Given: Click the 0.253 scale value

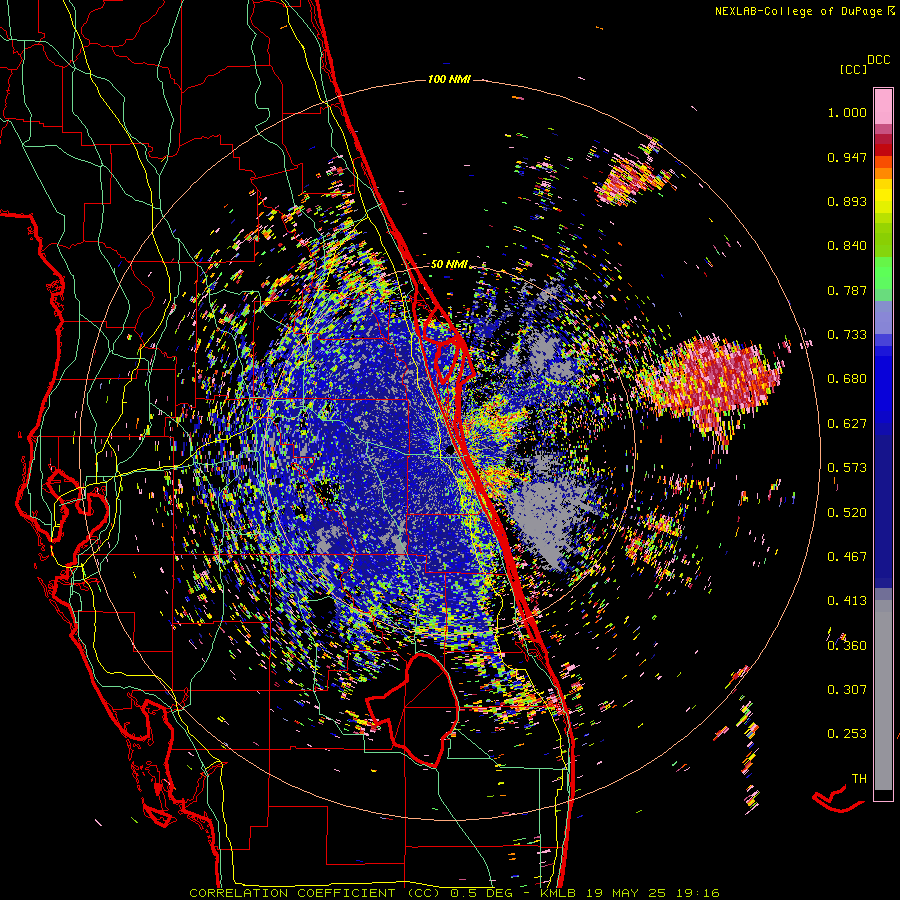Looking at the screenshot, I should [x=847, y=734].
